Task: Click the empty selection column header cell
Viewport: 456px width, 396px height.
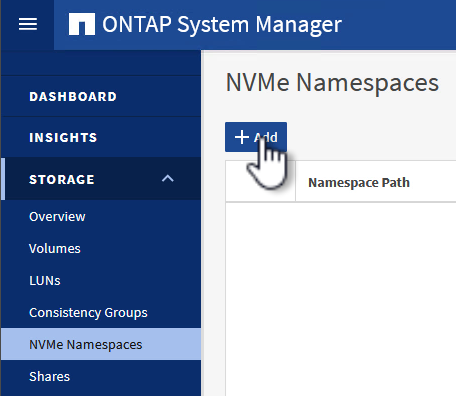Action: (x=261, y=182)
